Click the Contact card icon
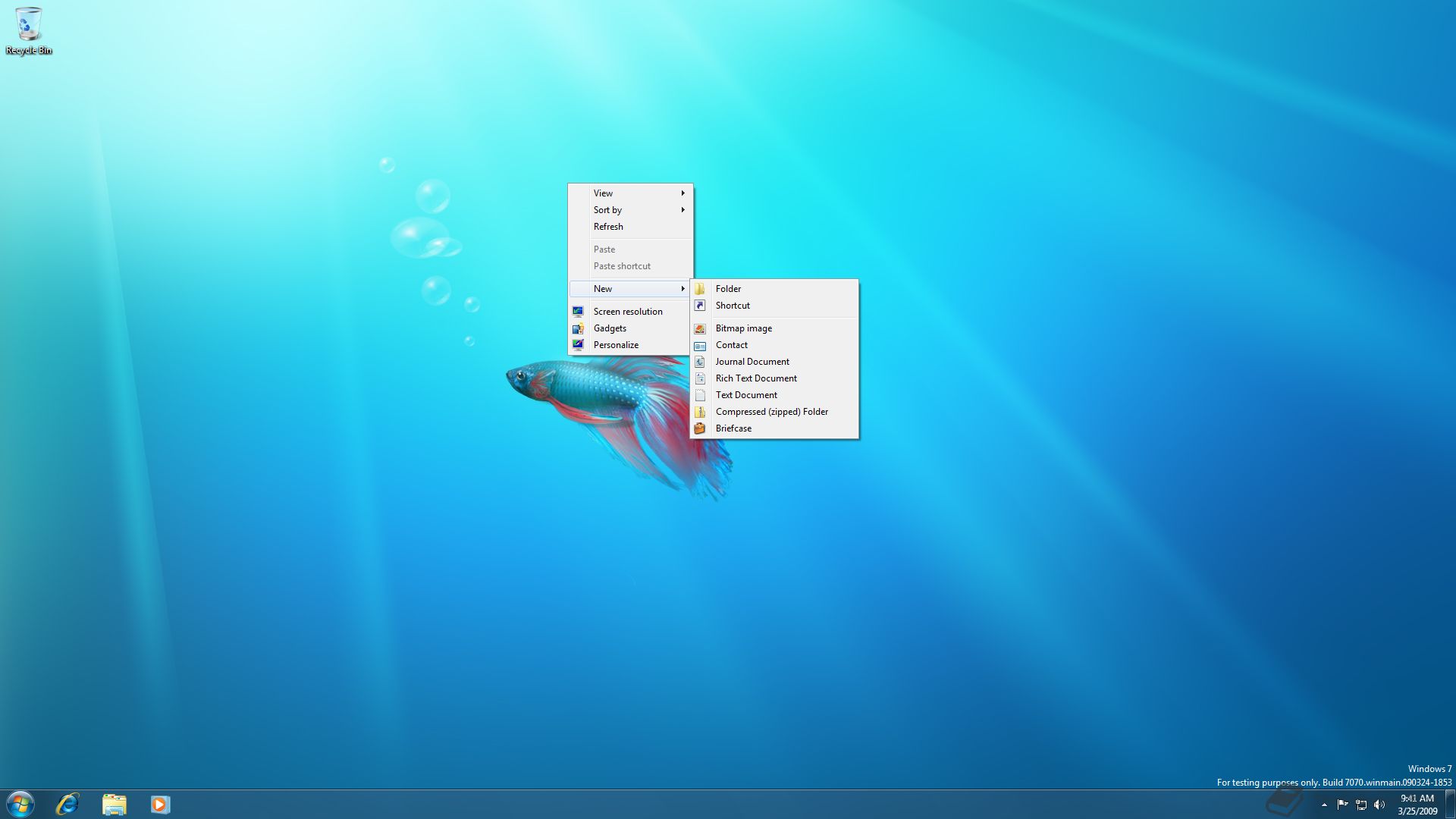The image size is (1456, 819). point(700,345)
